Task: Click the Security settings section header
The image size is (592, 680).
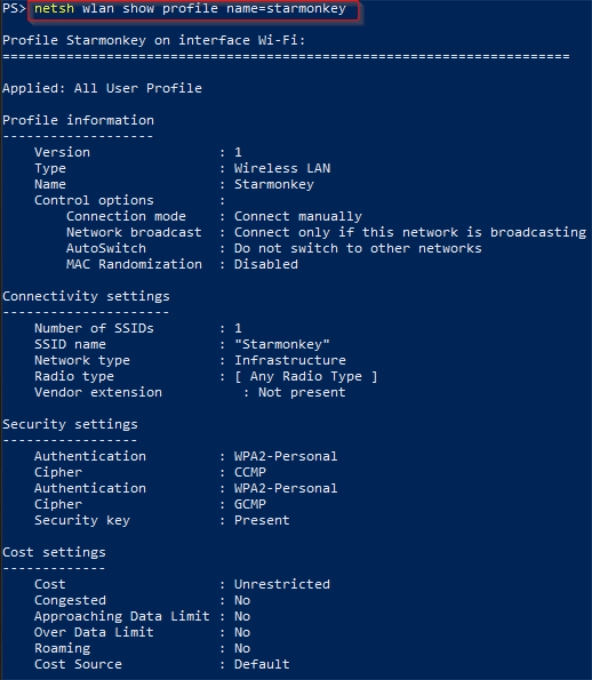Action: click(x=70, y=425)
